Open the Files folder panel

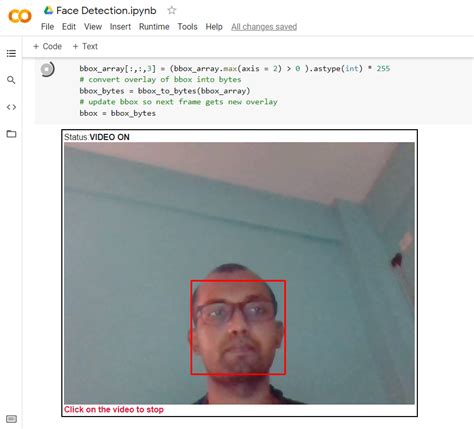click(11, 134)
